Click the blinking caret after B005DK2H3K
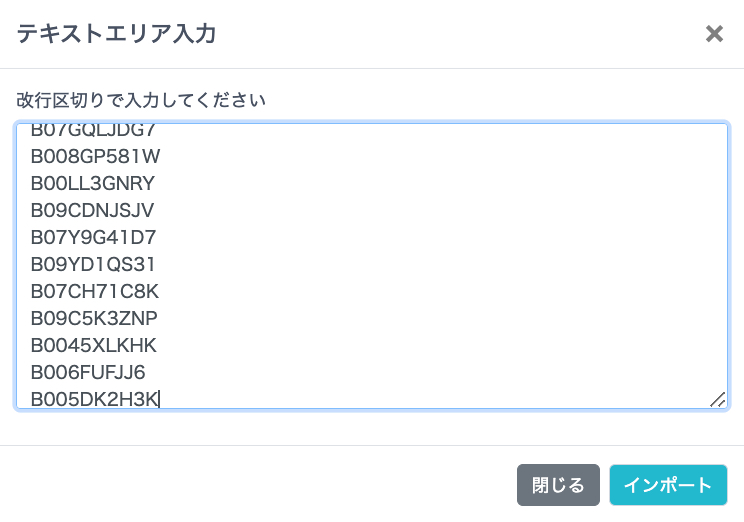744x522 pixels. pyautogui.click(x=160, y=400)
